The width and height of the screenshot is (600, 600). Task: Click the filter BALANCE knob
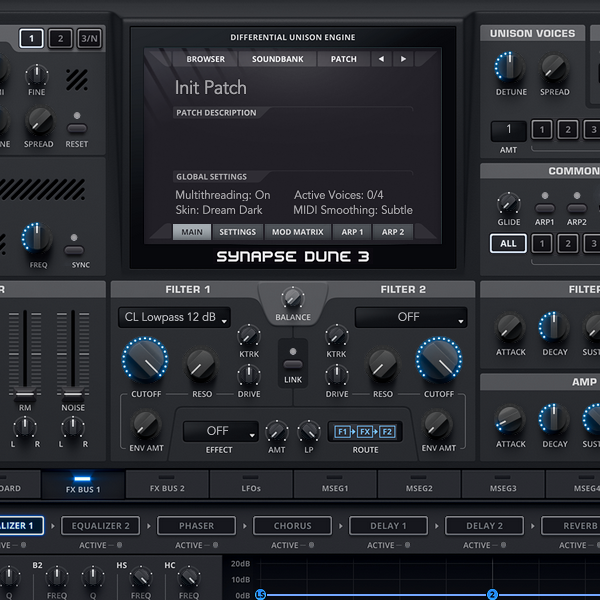point(293,298)
